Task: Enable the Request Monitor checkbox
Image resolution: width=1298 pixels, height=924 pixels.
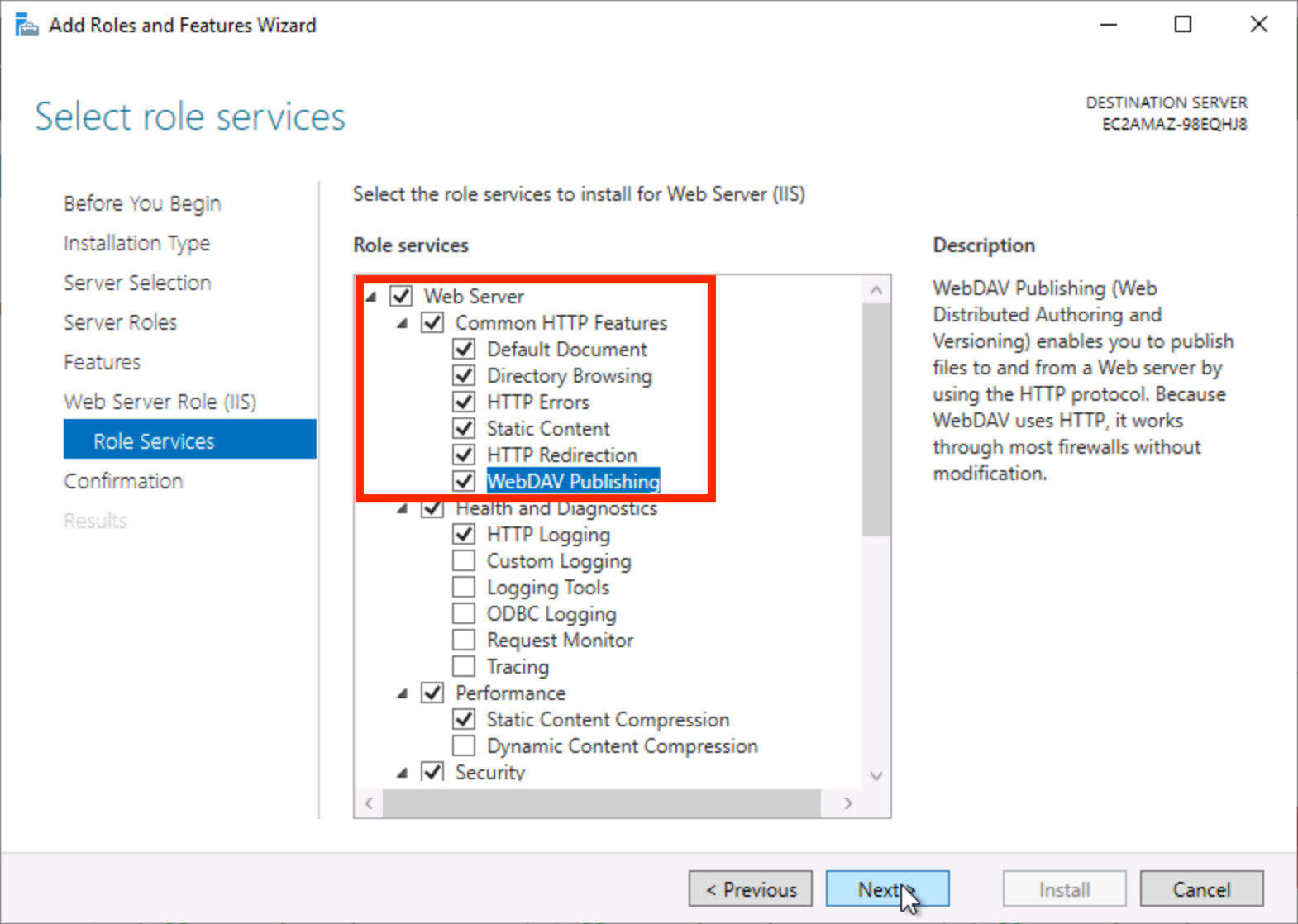Action: click(464, 640)
